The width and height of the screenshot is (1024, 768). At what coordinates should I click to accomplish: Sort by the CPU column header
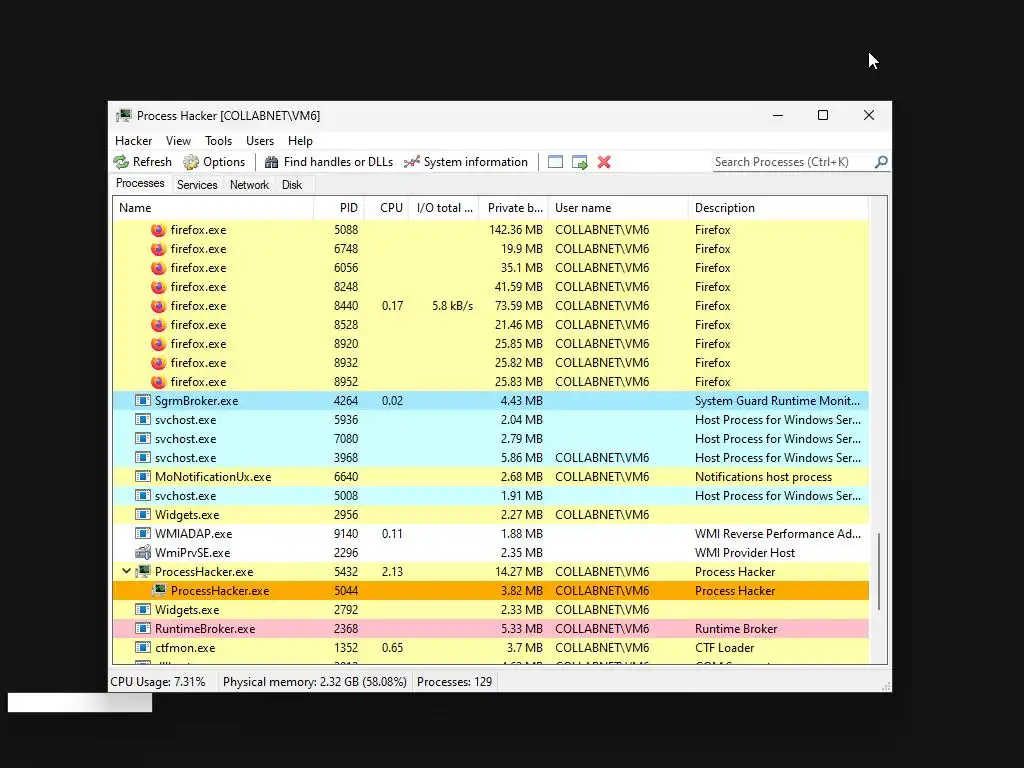click(386, 208)
